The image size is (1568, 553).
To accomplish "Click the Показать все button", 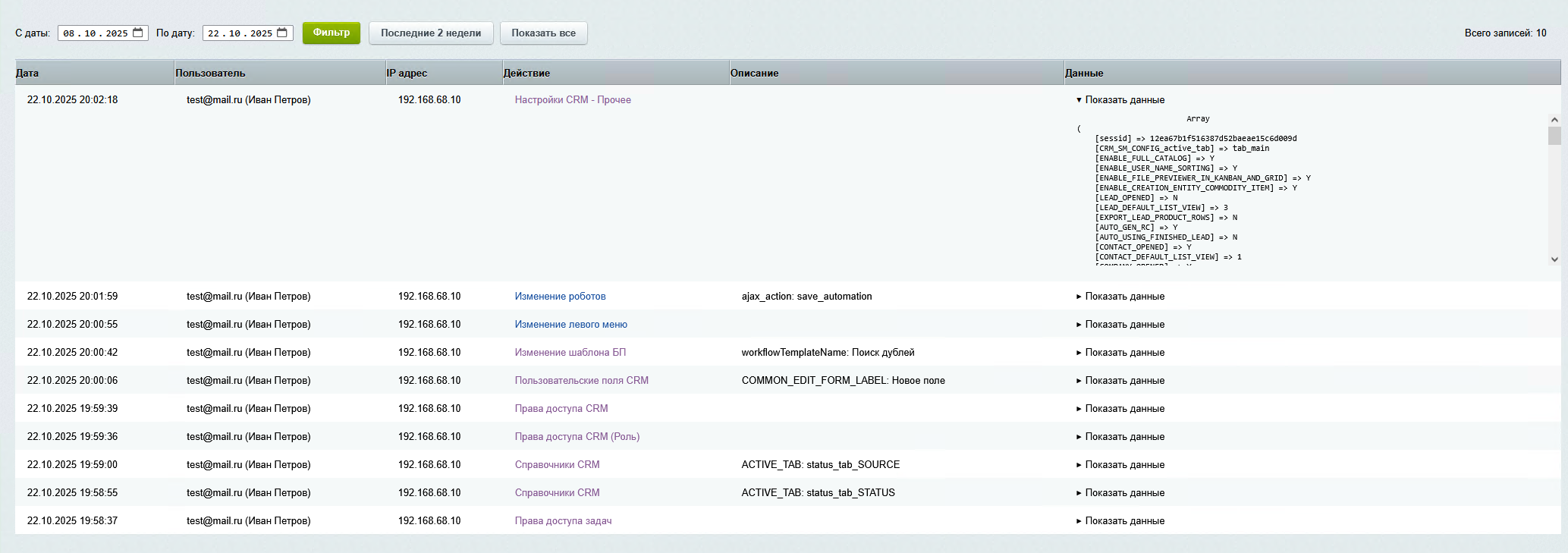I will click(543, 33).
